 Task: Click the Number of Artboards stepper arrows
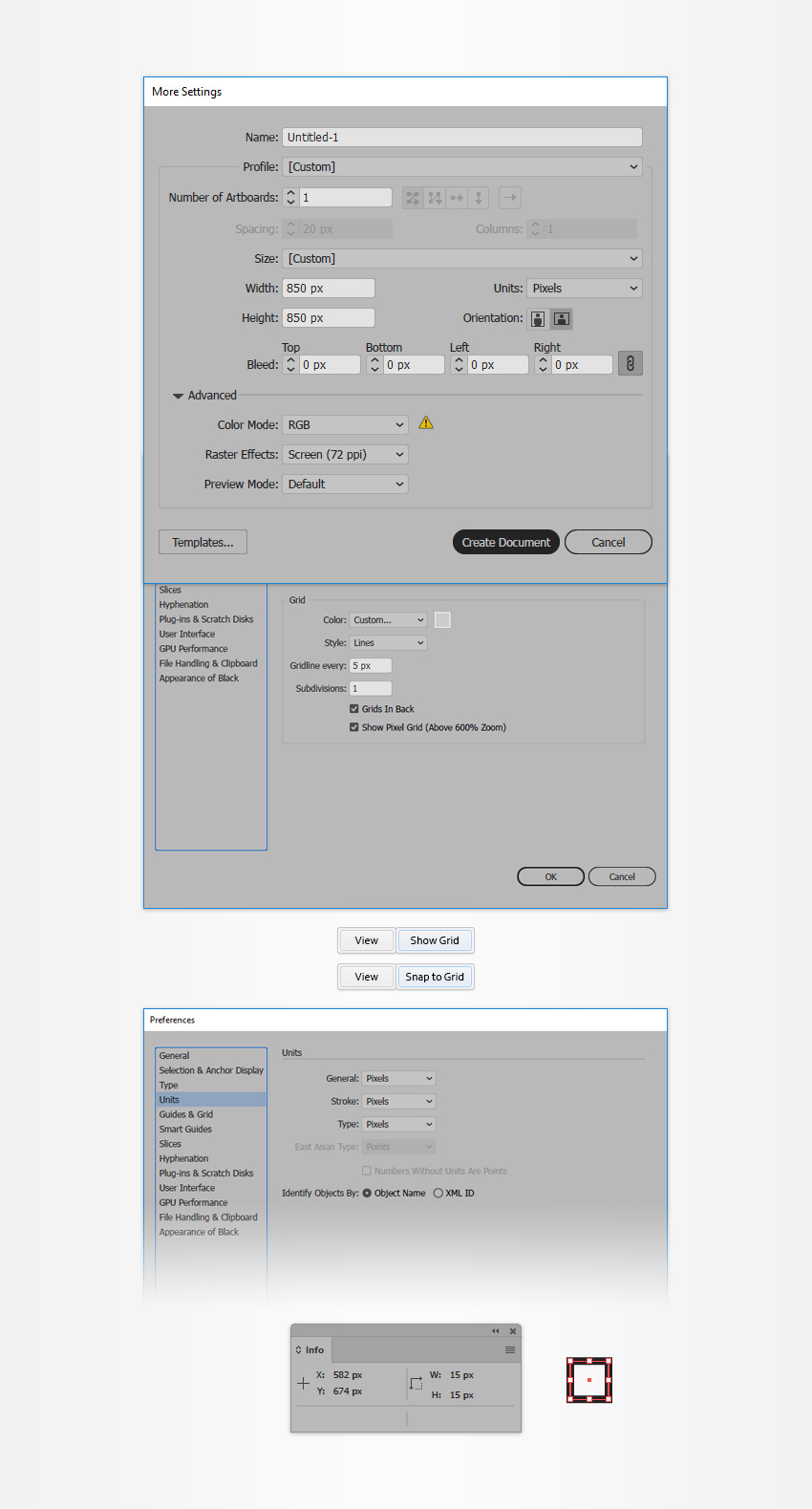(x=291, y=198)
